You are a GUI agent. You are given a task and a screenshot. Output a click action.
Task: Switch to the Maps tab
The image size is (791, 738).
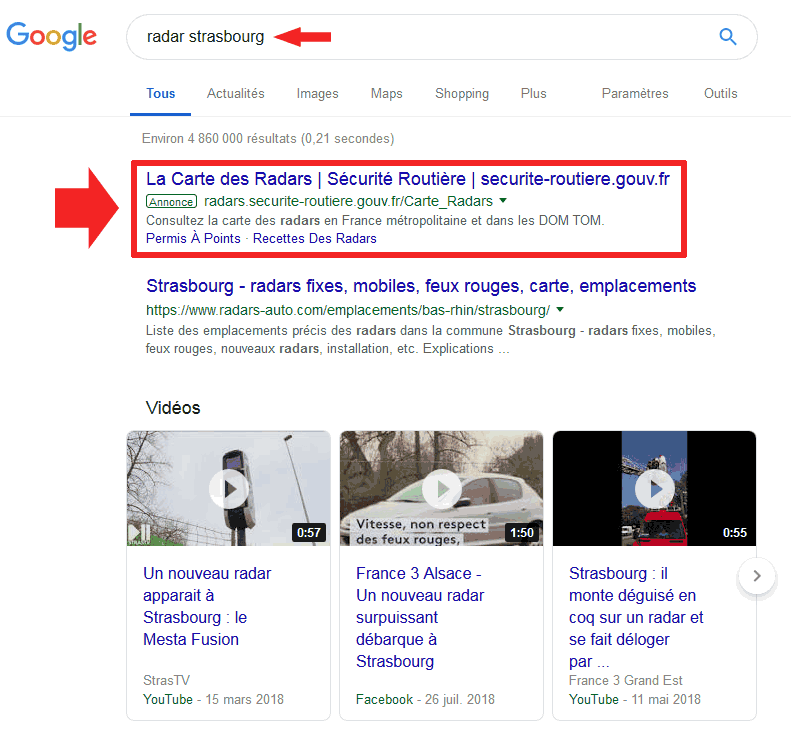[386, 94]
